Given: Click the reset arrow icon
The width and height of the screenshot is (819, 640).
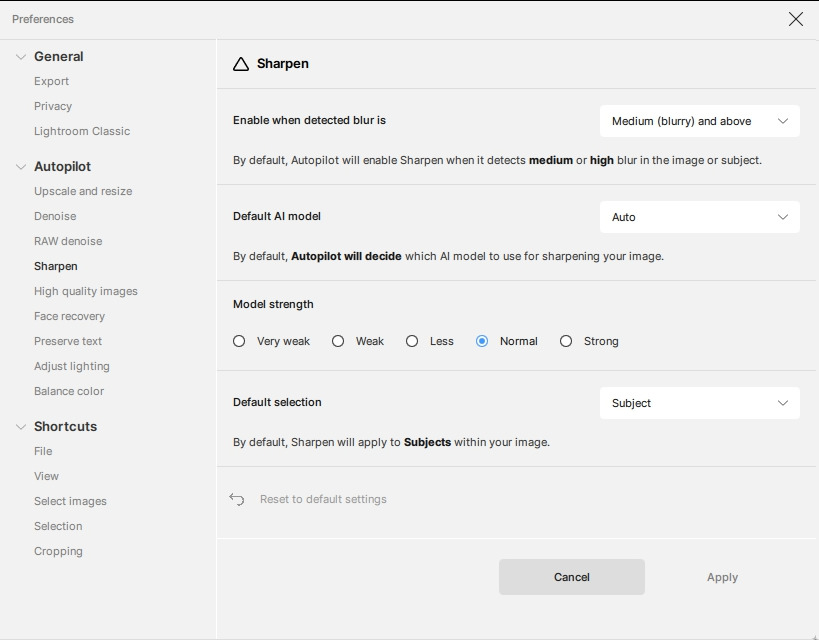Looking at the screenshot, I should tap(237, 499).
